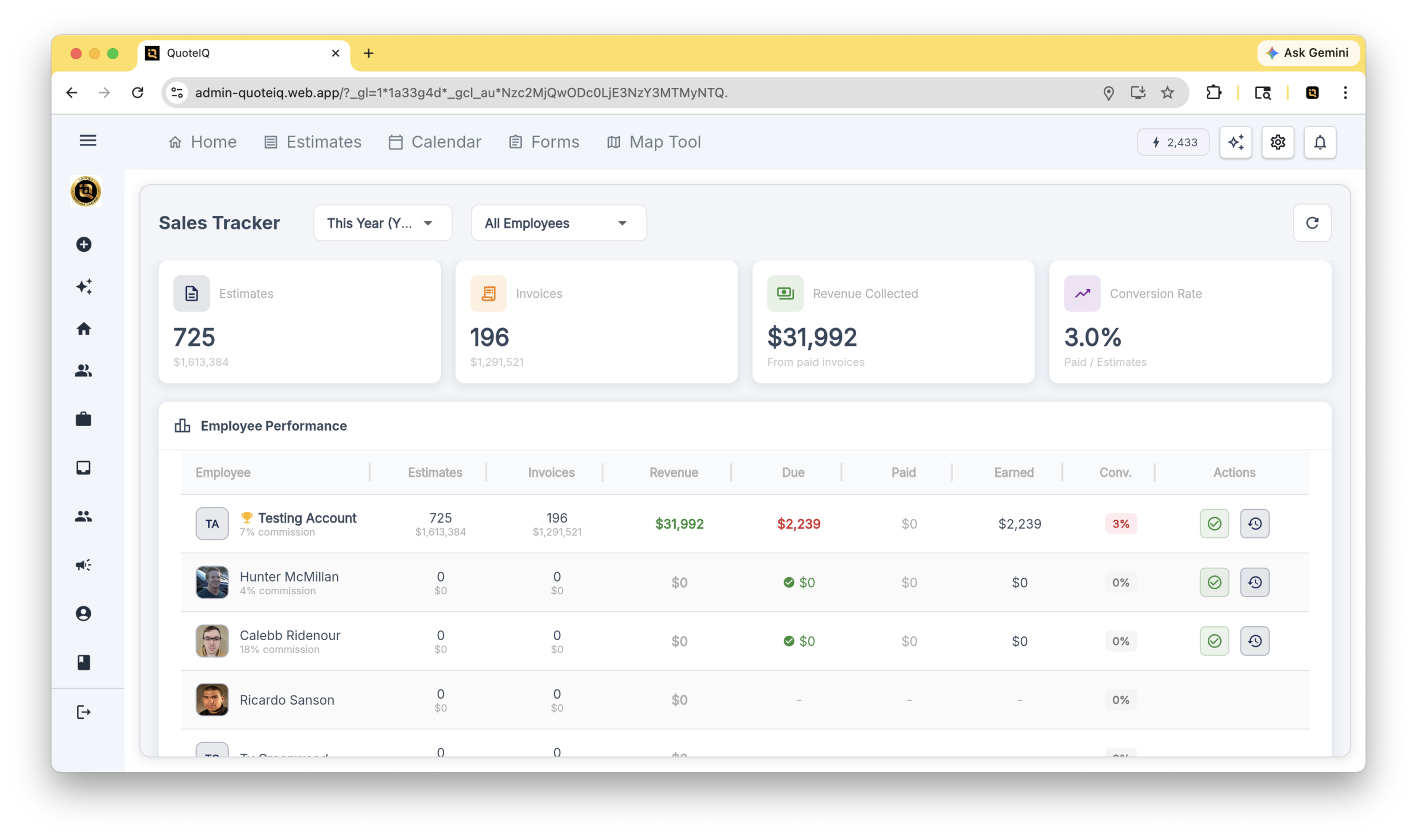This screenshot has height=840, width=1417.
Task: Open the briefcase jobs icon in the sidebar
Action: click(x=84, y=419)
